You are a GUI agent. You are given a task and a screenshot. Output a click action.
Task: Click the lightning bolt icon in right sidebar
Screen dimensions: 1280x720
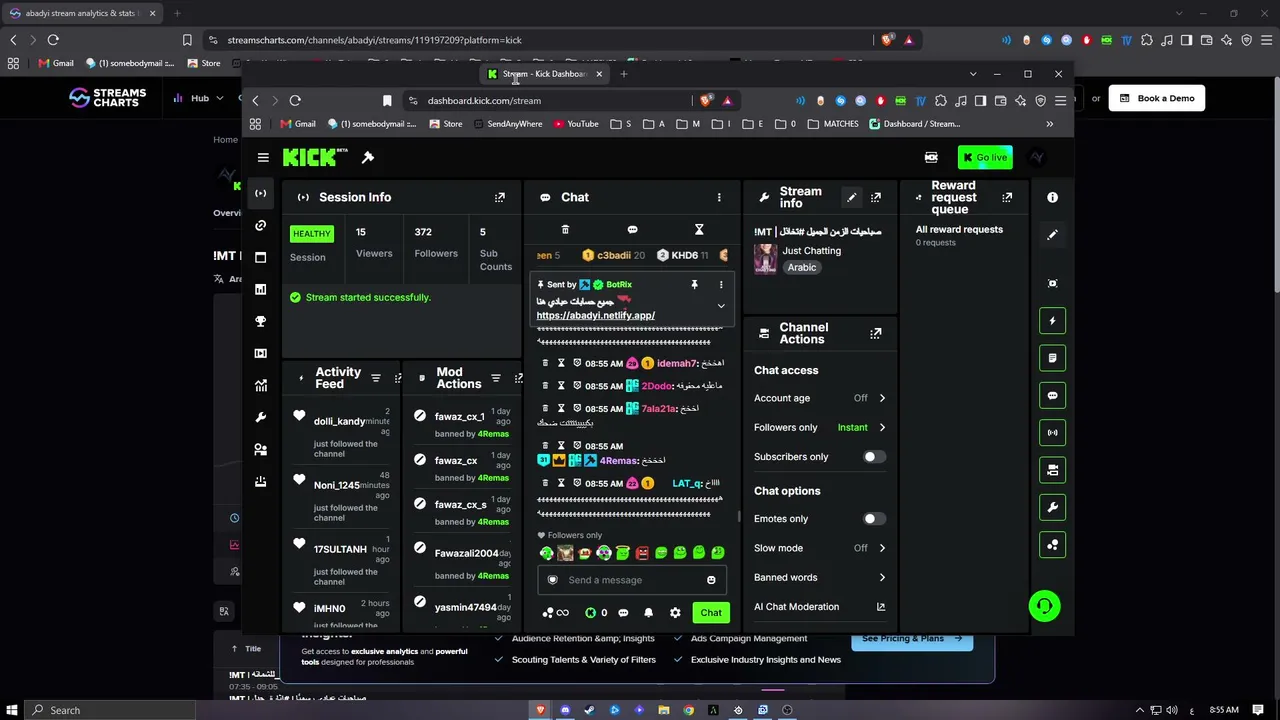coord(1052,321)
